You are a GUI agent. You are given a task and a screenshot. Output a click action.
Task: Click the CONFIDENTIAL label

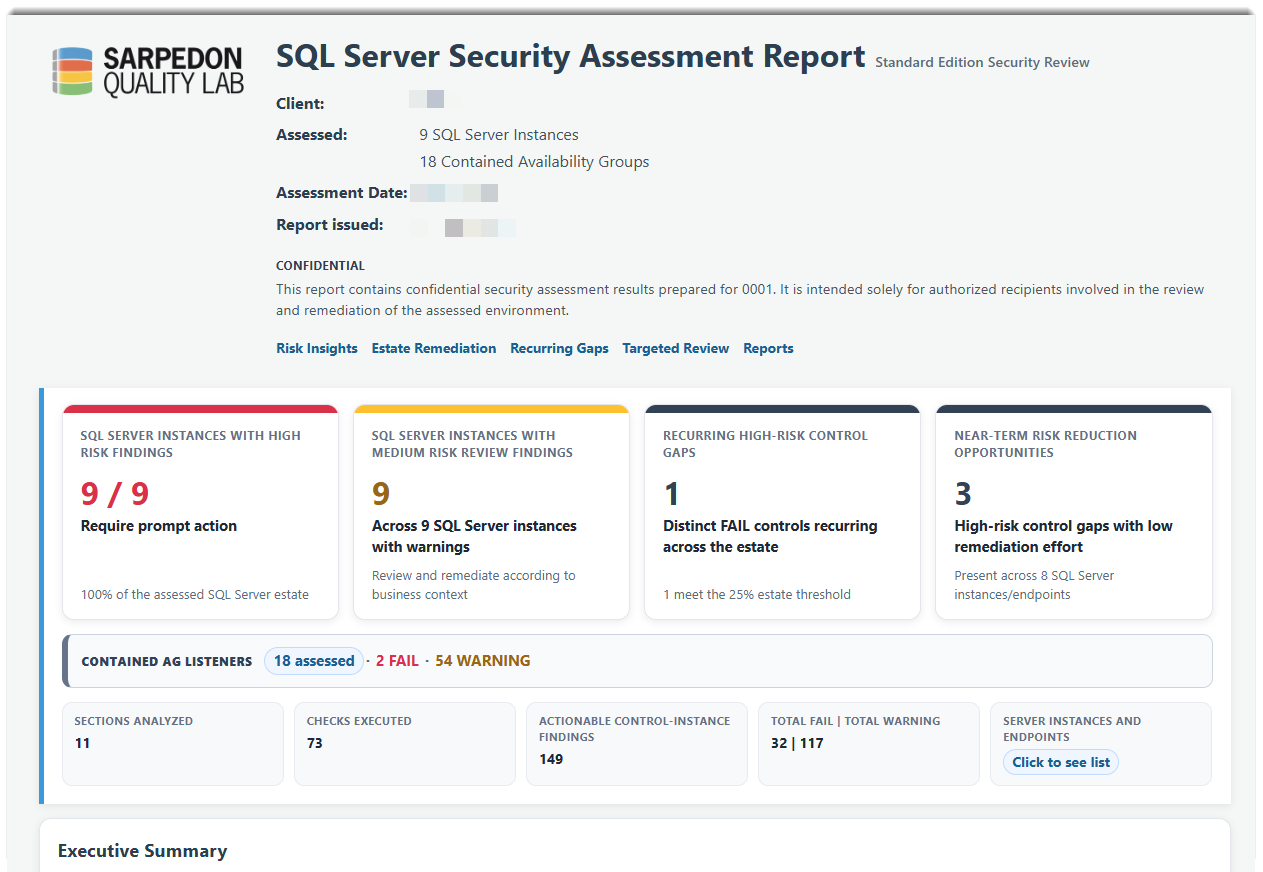[x=320, y=266]
